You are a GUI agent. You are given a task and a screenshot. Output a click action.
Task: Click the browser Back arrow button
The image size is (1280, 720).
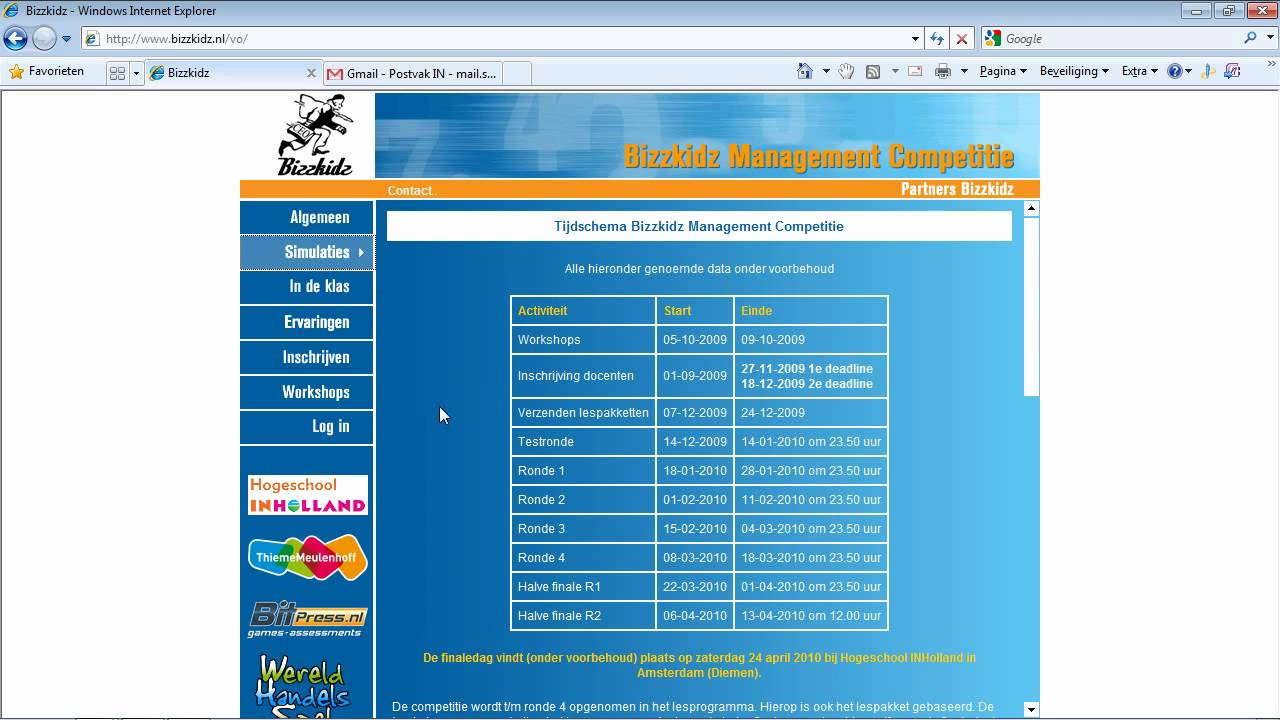[16, 39]
